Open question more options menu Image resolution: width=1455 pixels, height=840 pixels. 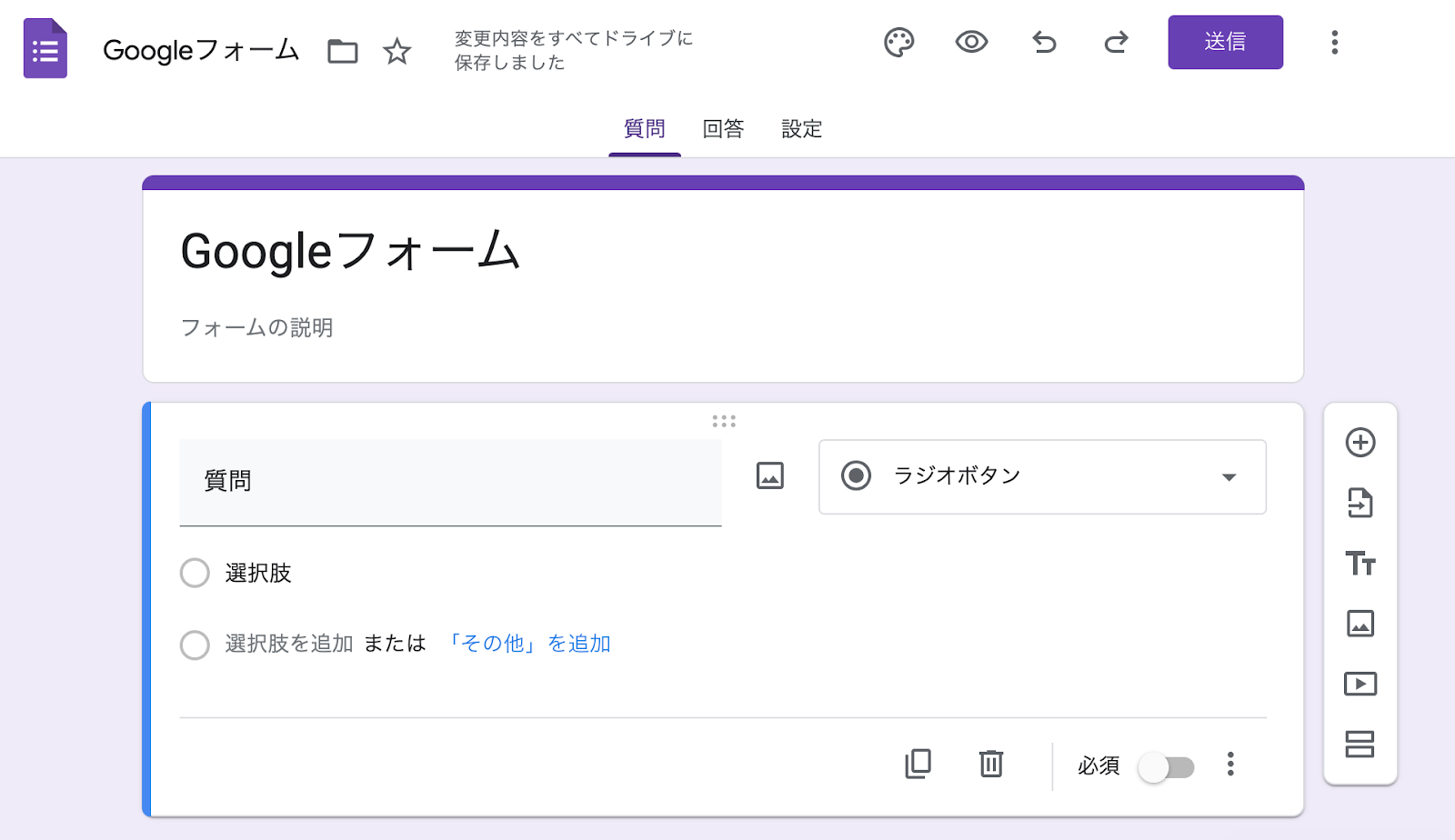click(x=1229, y=764)
